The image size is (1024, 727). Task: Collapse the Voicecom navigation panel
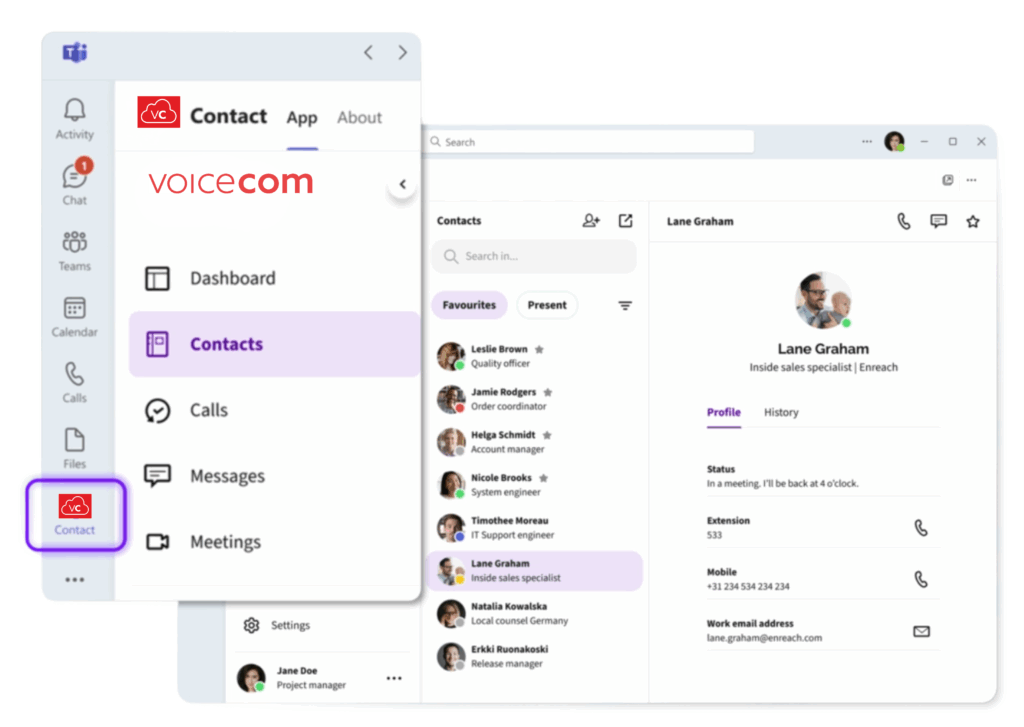[403, 184]
